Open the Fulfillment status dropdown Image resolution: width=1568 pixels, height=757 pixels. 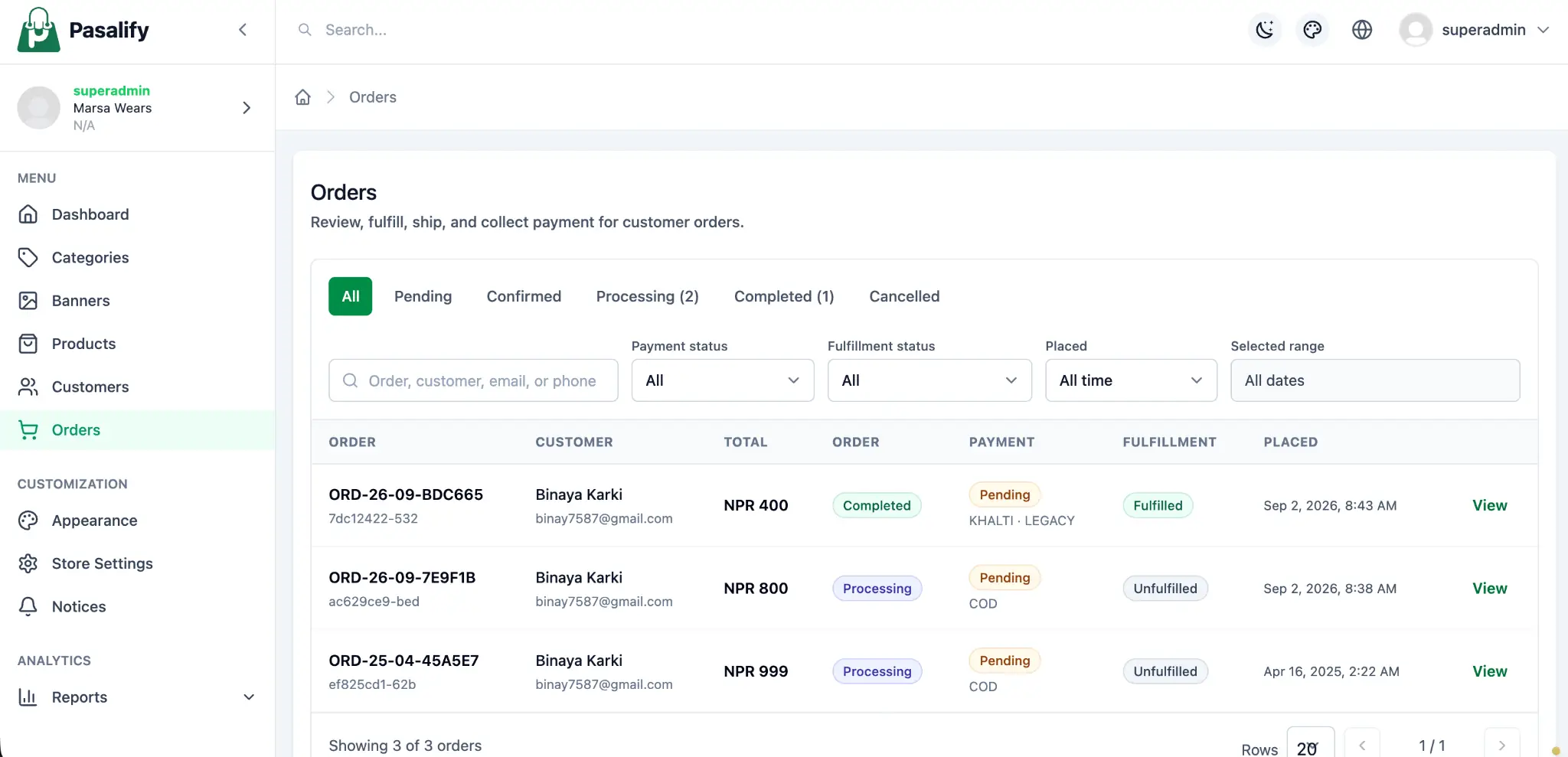coord(929,380)
